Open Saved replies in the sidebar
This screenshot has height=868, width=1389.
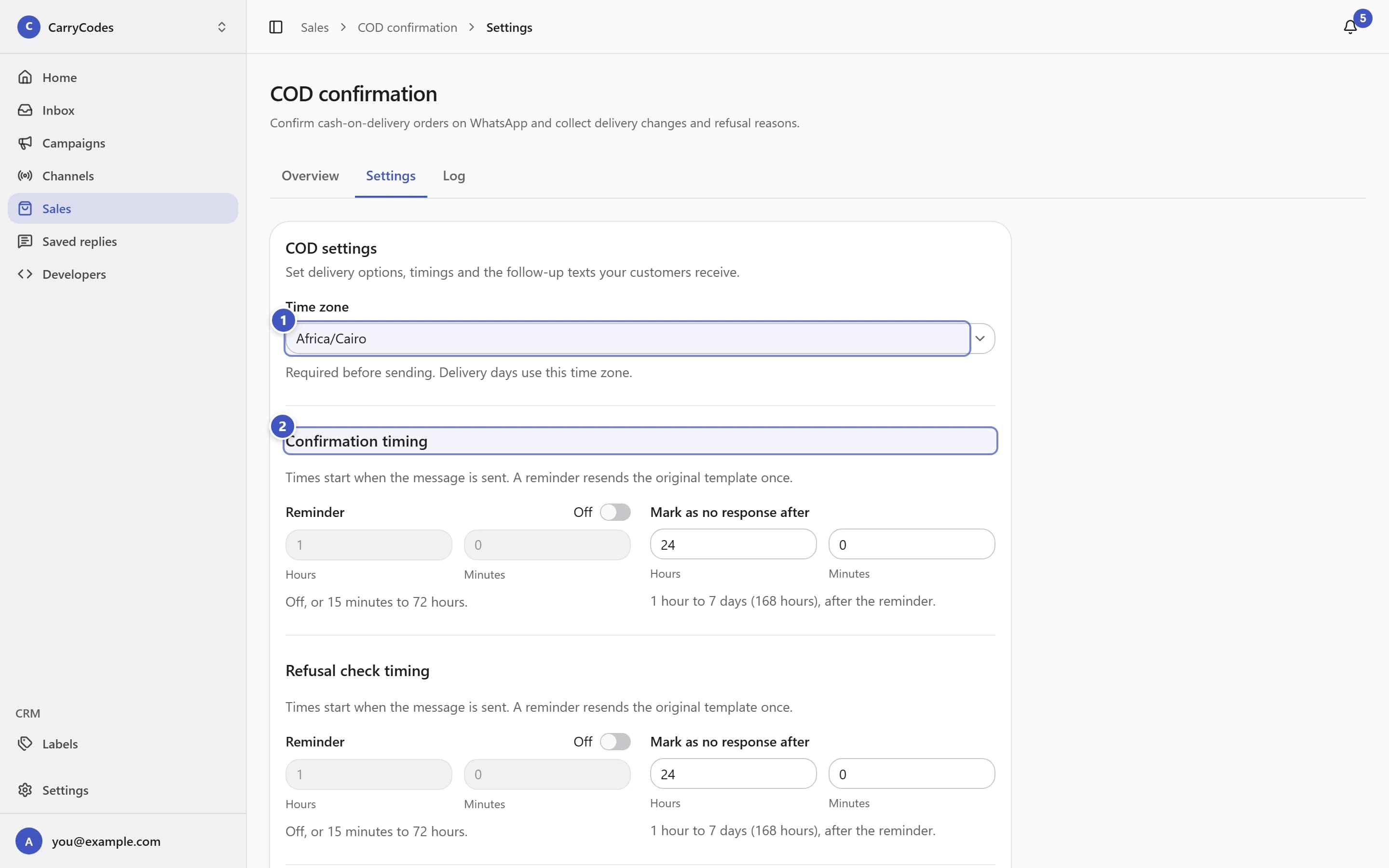pos(123,242)
